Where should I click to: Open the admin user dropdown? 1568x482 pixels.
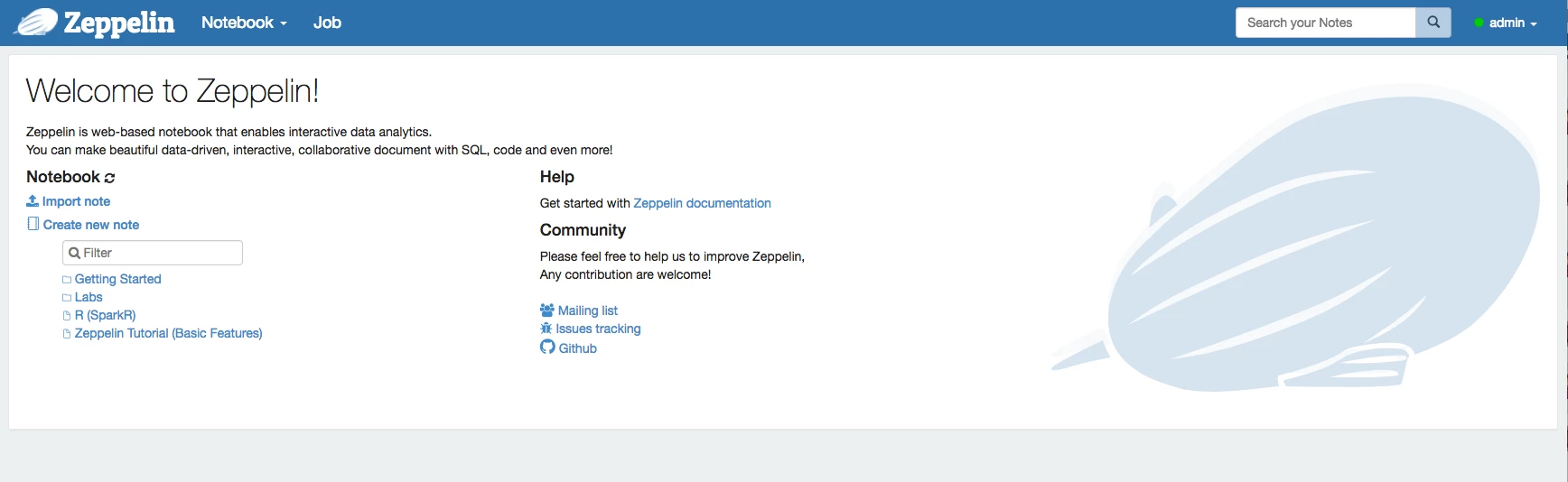click(1513, 23)
